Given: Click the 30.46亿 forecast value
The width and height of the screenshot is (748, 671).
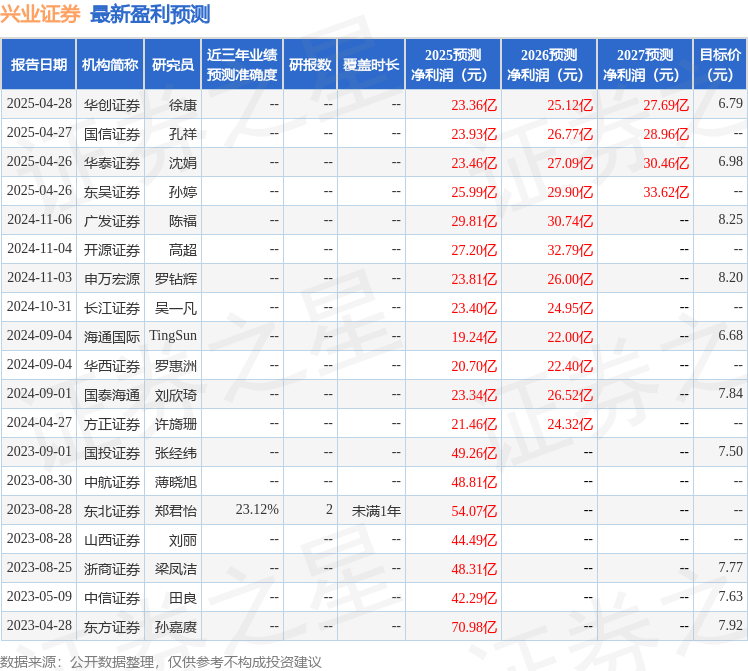Looking at the screenshot, I should coord(666,163).
